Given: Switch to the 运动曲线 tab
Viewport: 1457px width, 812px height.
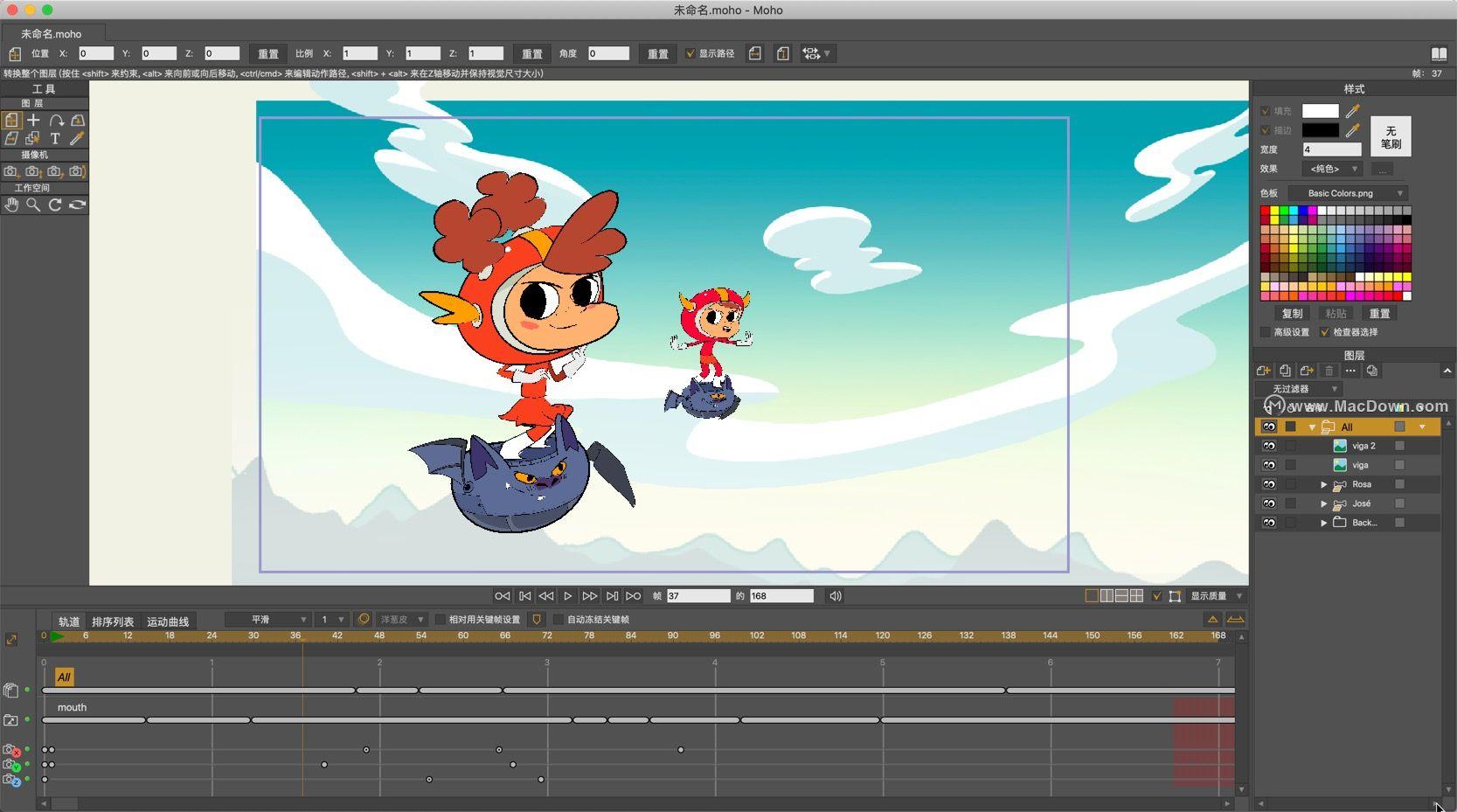Looking at the screenshot, I should pyautogui.click(x=168, y=621).
